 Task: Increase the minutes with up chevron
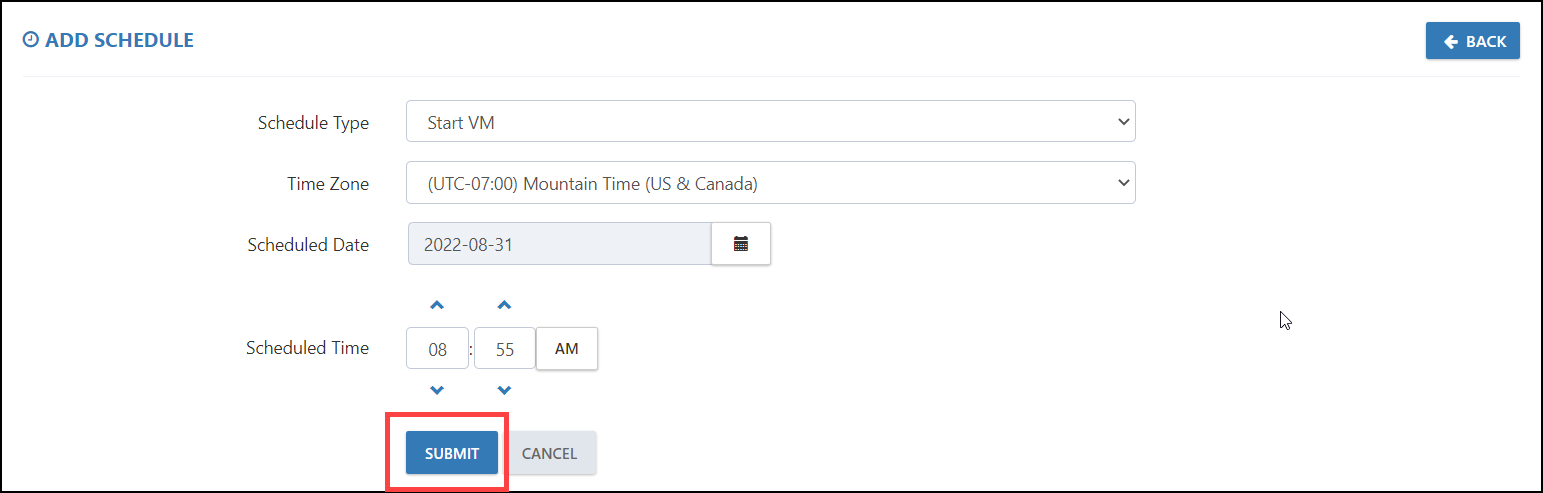click(x=504, y=305)
